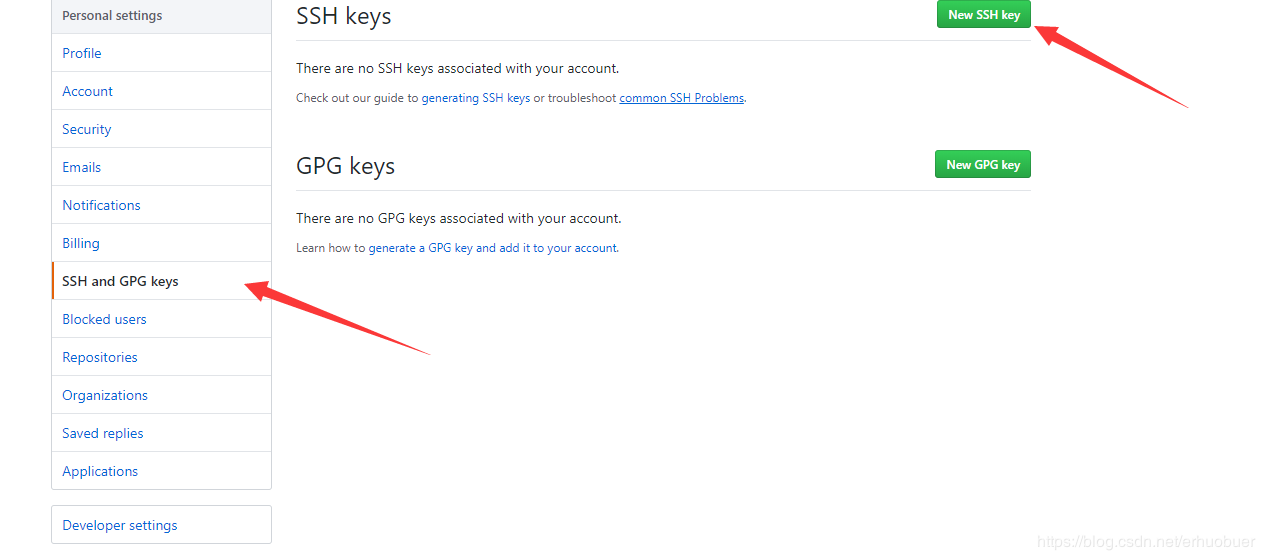Go to Repositories settings
The height and width of the screenshot is (560, 1265).
[x=100, y=357]
